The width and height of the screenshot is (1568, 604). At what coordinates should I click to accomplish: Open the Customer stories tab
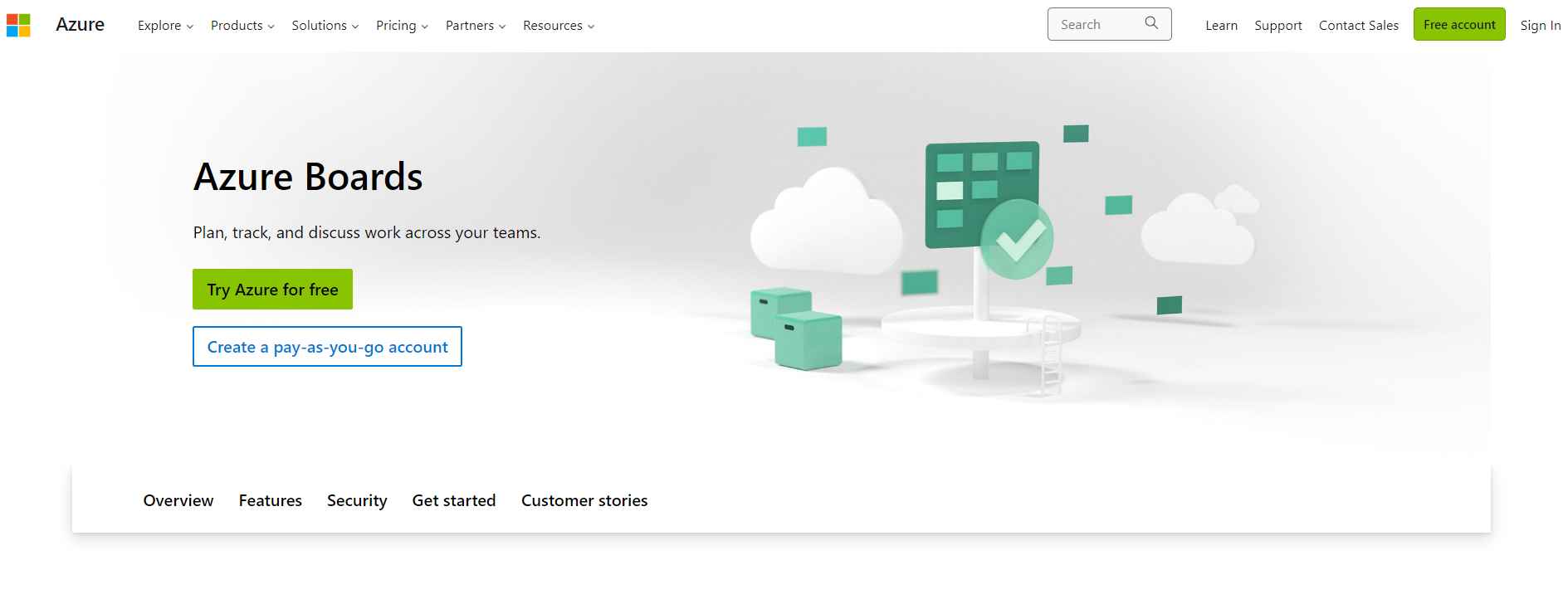point(584,500)
